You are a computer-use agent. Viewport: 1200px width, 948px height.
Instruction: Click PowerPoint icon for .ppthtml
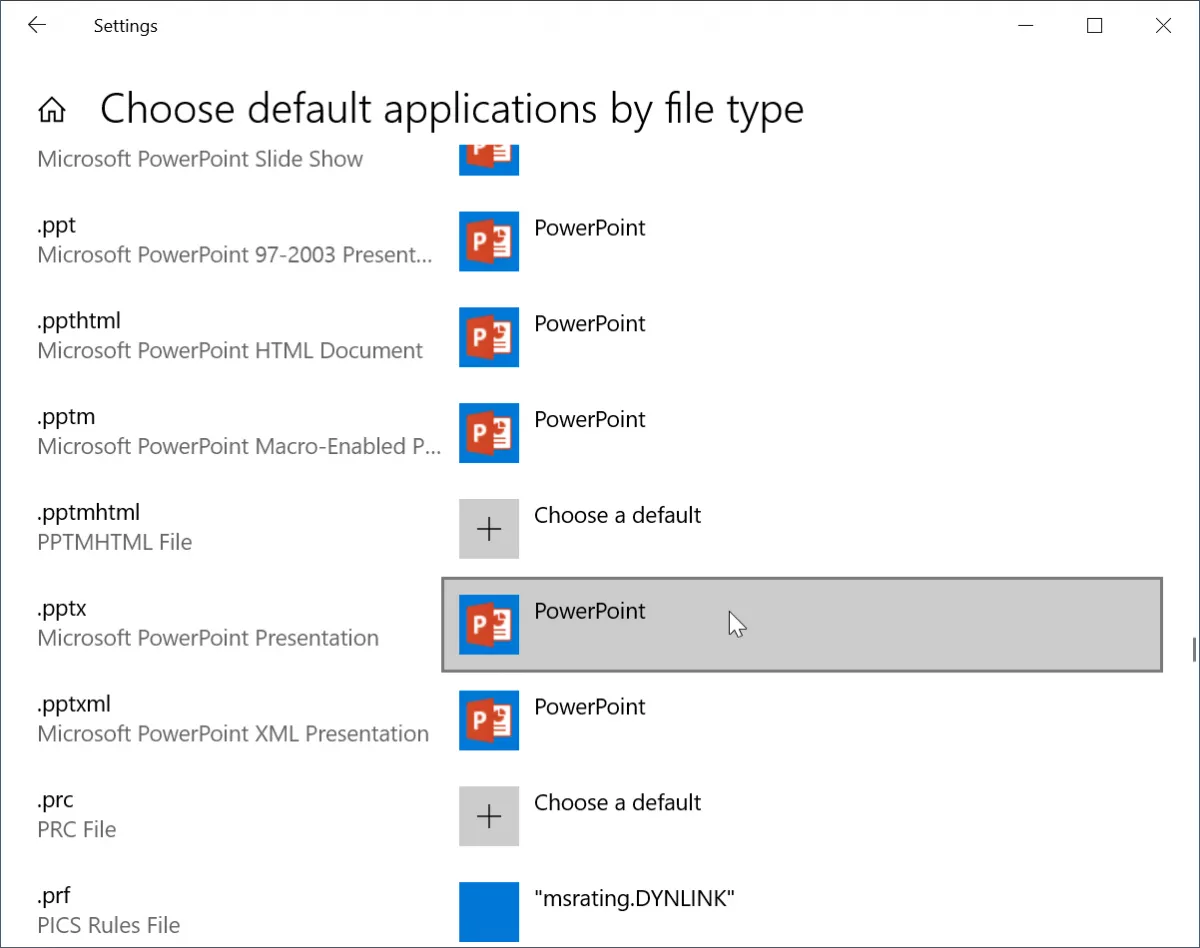coord(489,337)
